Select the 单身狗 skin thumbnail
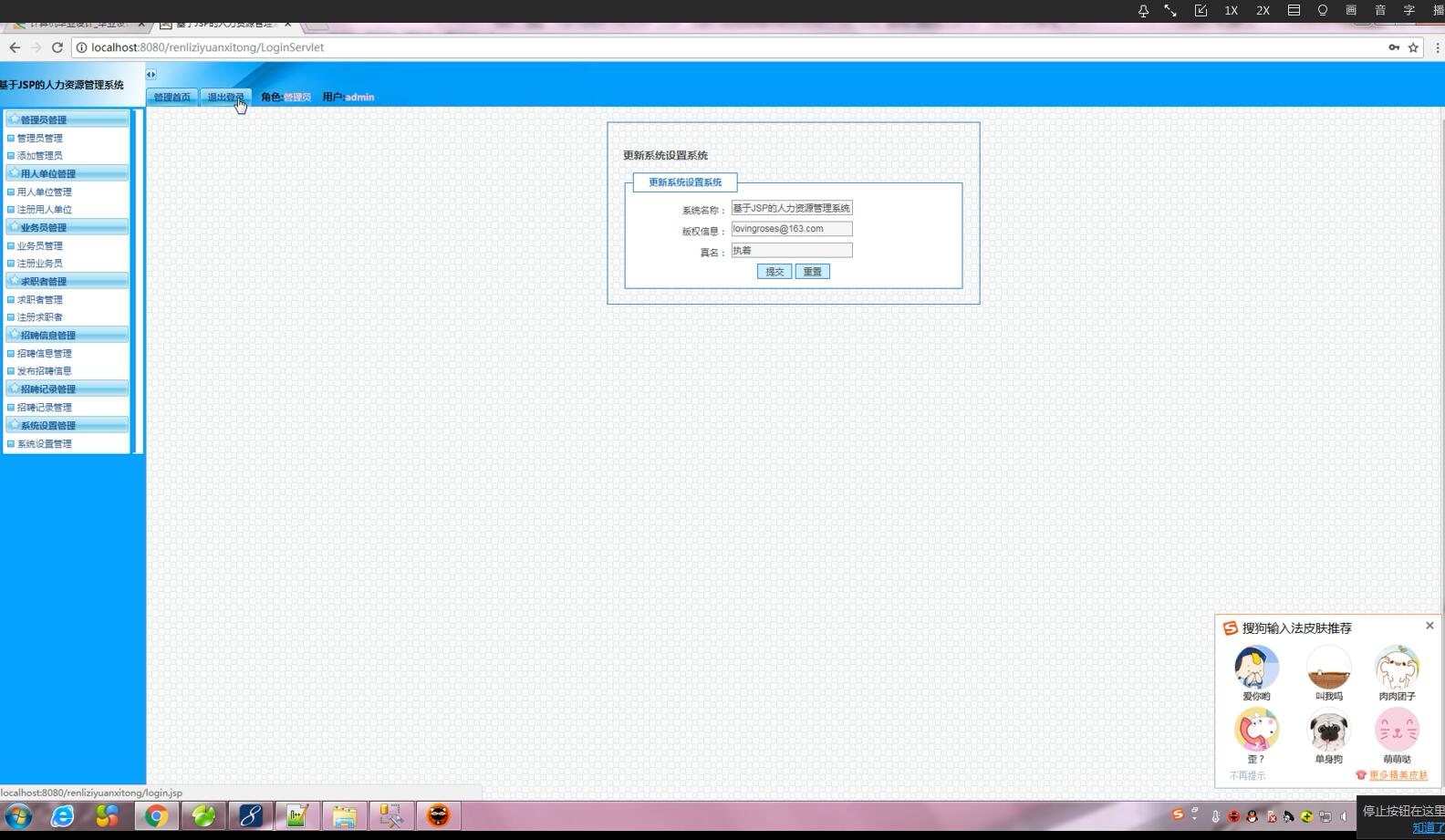1445x840 pixels. [x=1328, y=731]
